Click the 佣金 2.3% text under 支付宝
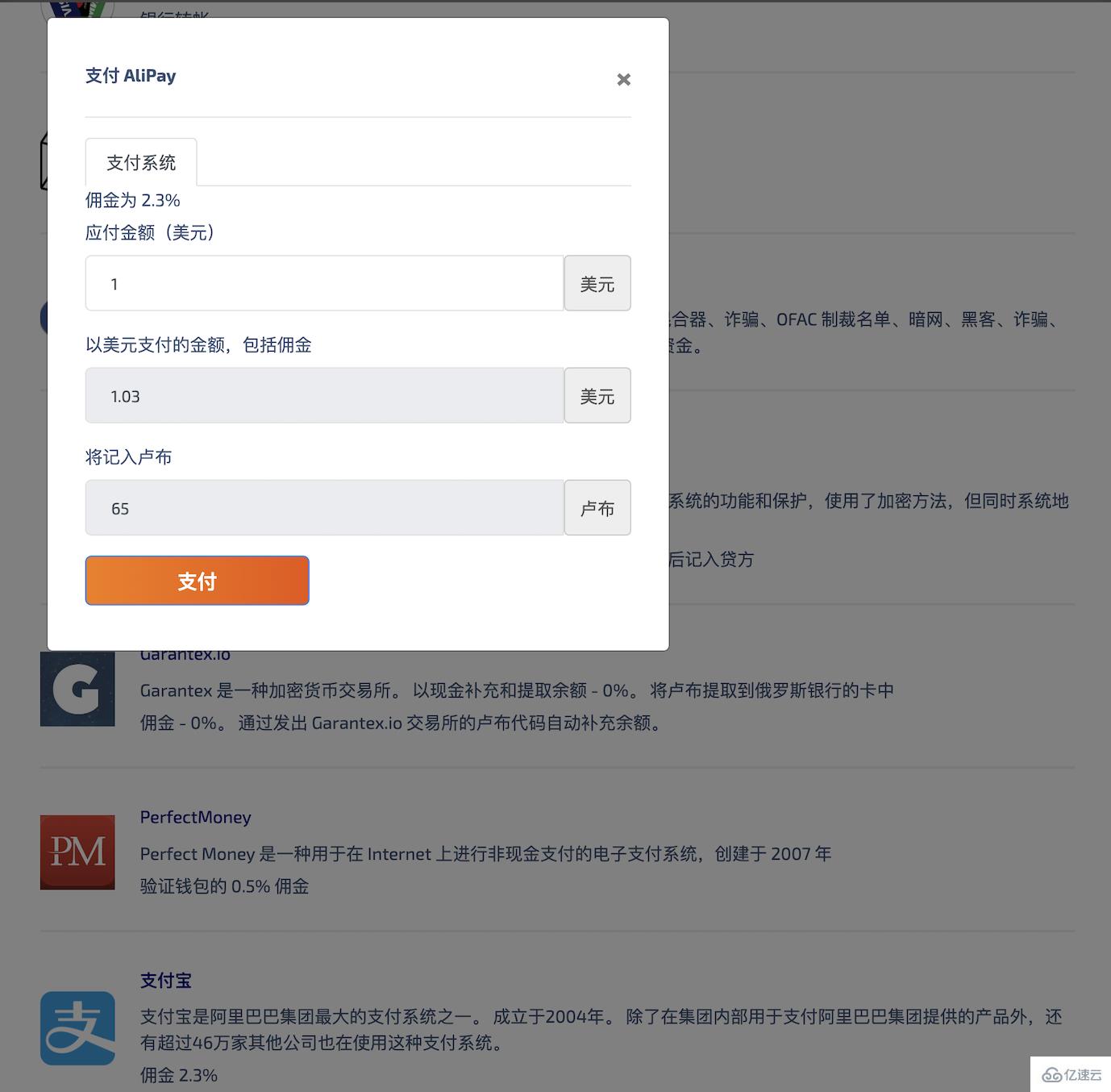The width and height of the screenshot is (1111, 1092). click(x=179, y=1075)
